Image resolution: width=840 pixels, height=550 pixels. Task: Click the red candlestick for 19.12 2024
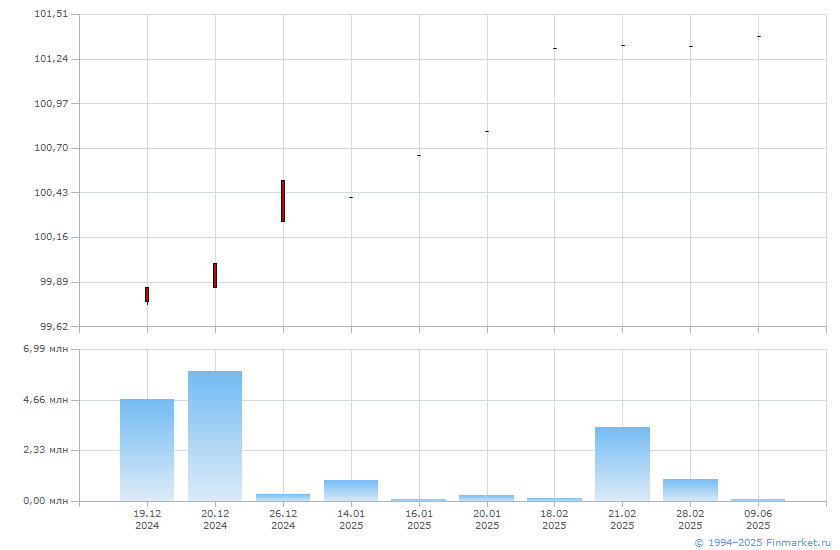(147, 295)
